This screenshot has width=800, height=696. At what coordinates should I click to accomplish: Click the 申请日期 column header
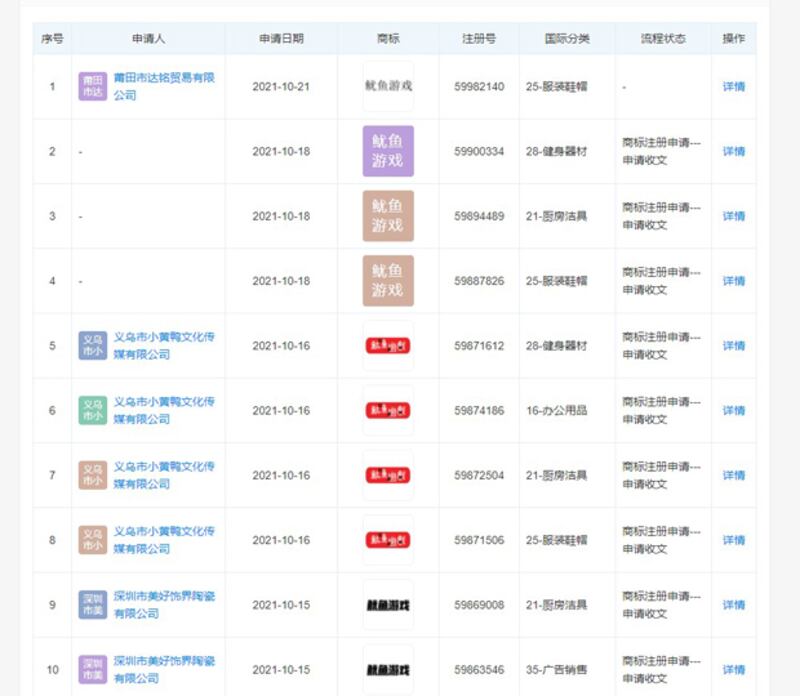click(281, 39)
